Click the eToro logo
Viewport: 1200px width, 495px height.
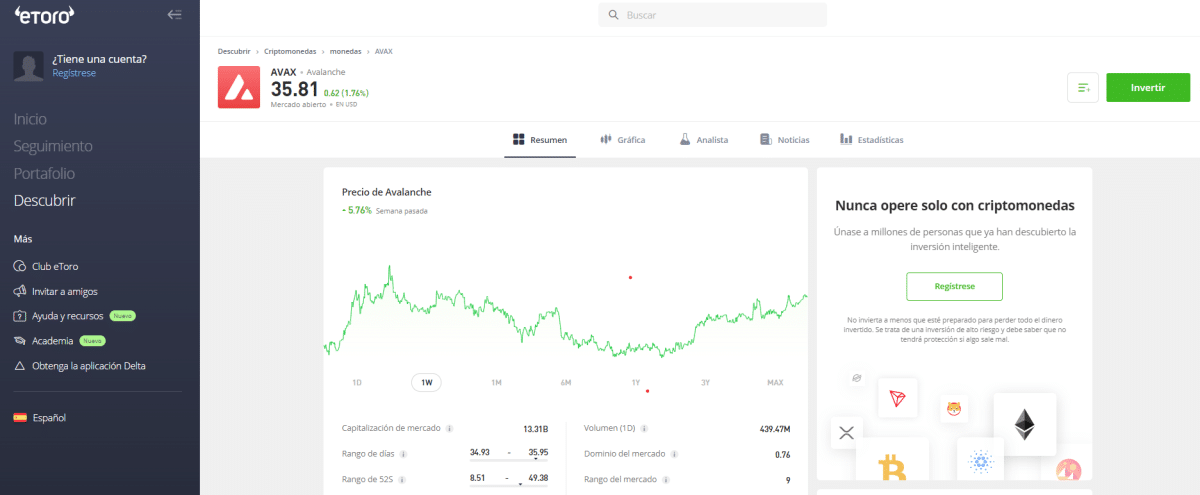[x=46, y=14]
